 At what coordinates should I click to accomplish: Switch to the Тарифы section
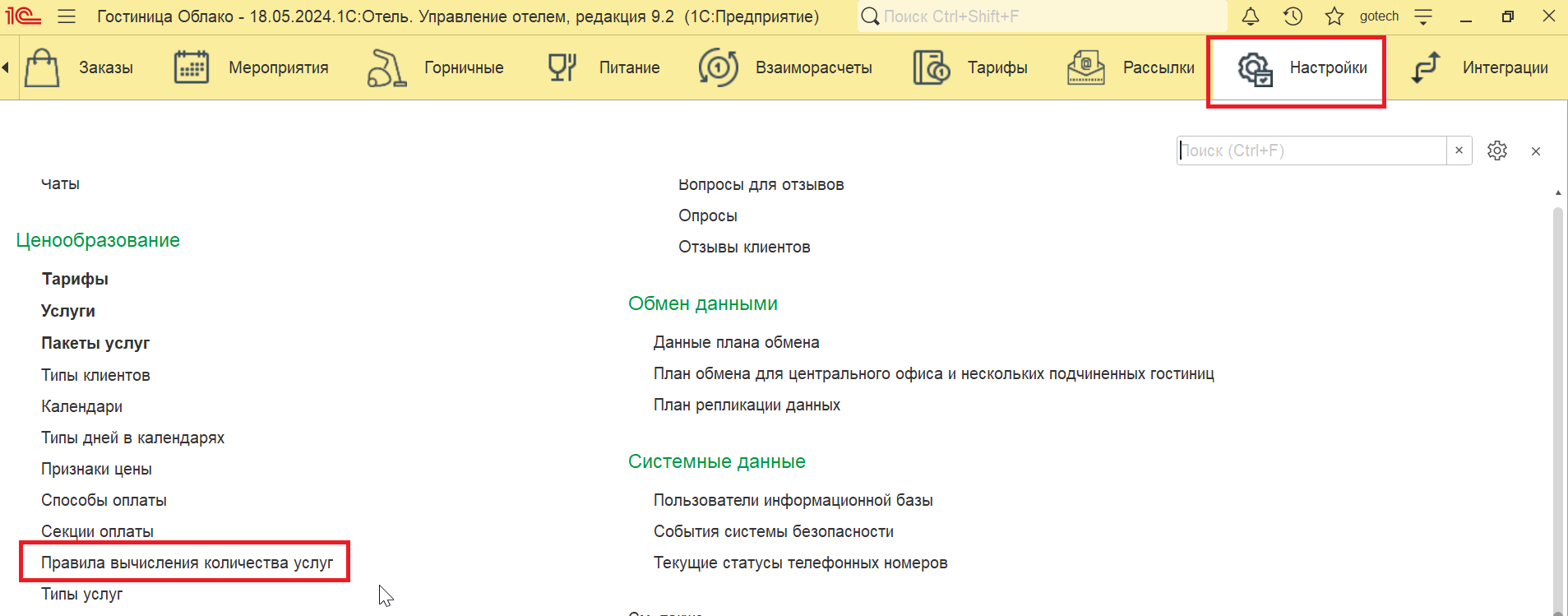point(997,67)
